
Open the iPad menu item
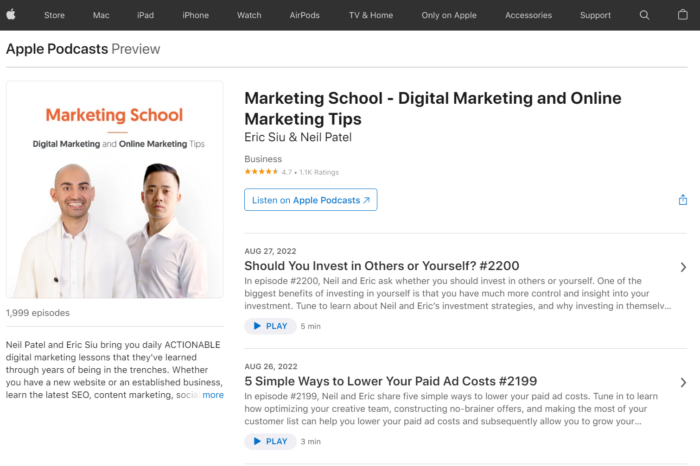pos(146,15)
